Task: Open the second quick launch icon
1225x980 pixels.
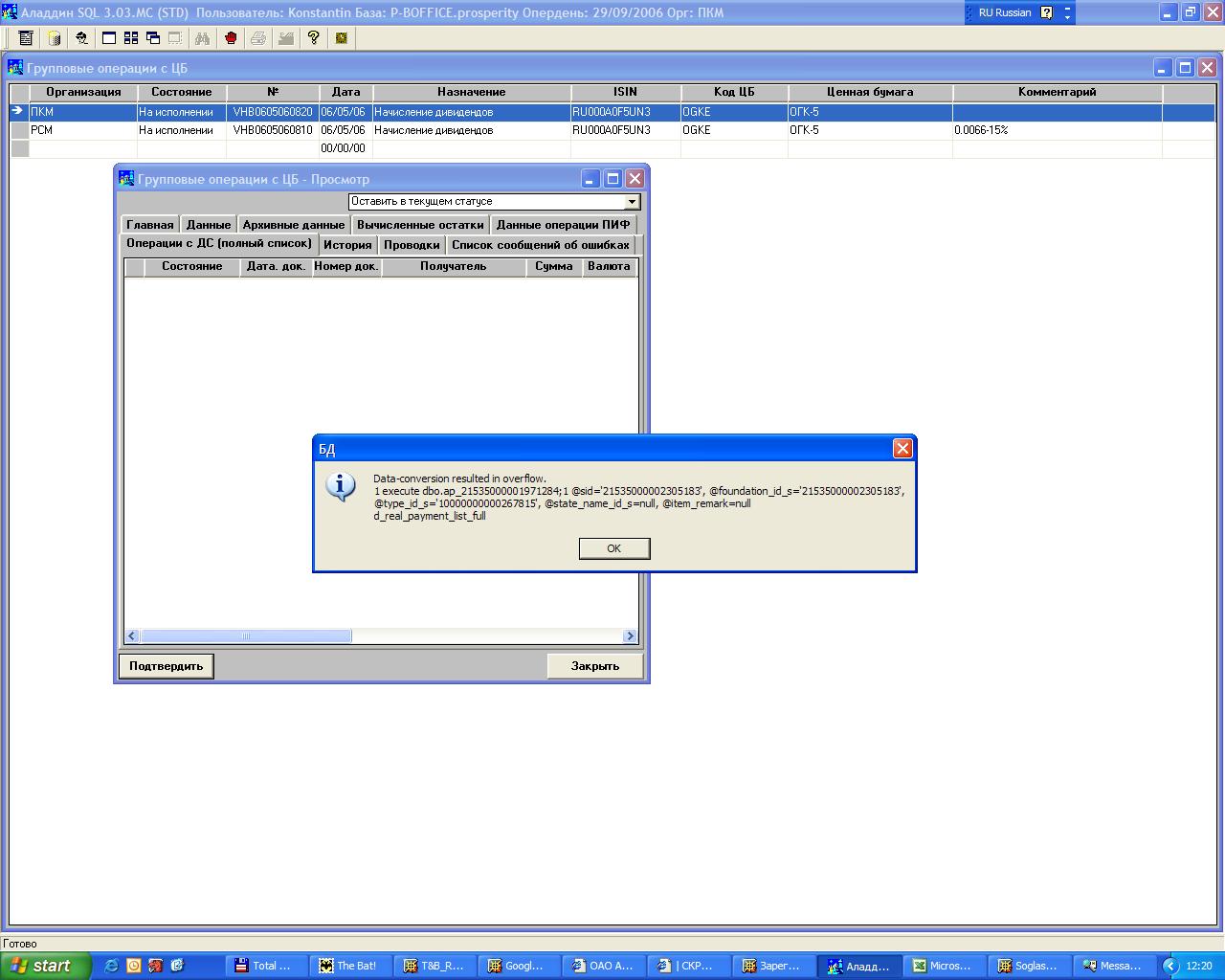Action: [x=133, y=966]
